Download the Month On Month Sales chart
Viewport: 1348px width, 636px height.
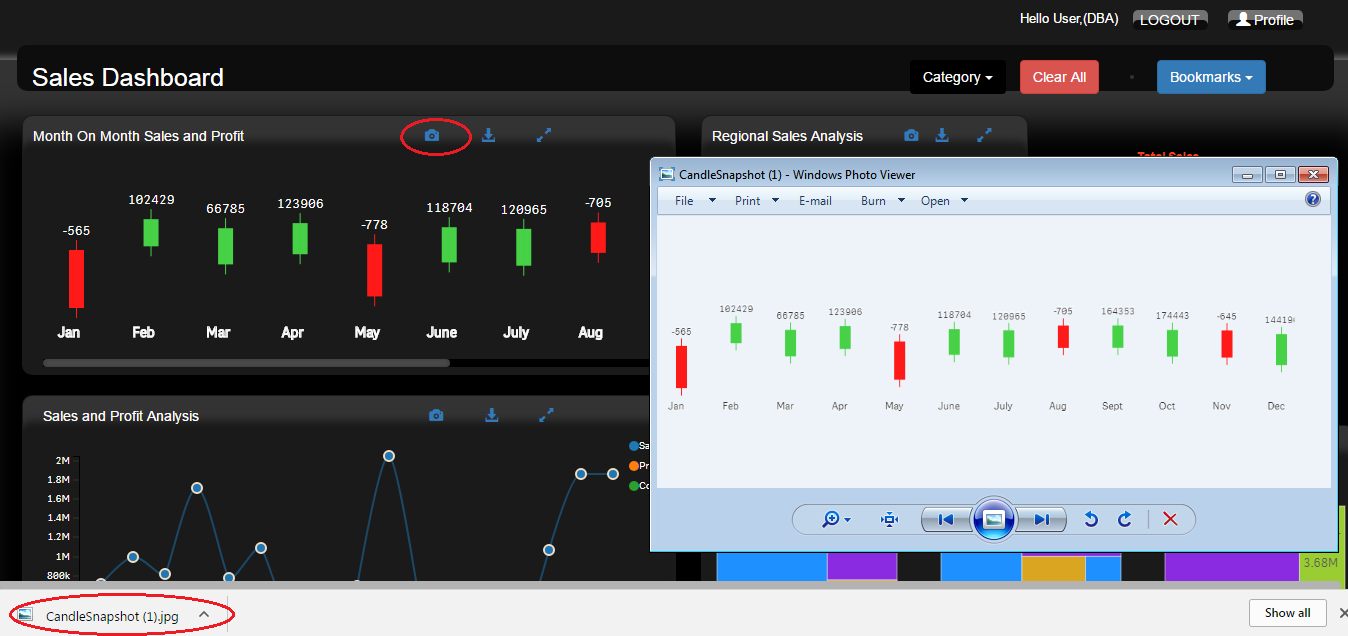point(488,135)
